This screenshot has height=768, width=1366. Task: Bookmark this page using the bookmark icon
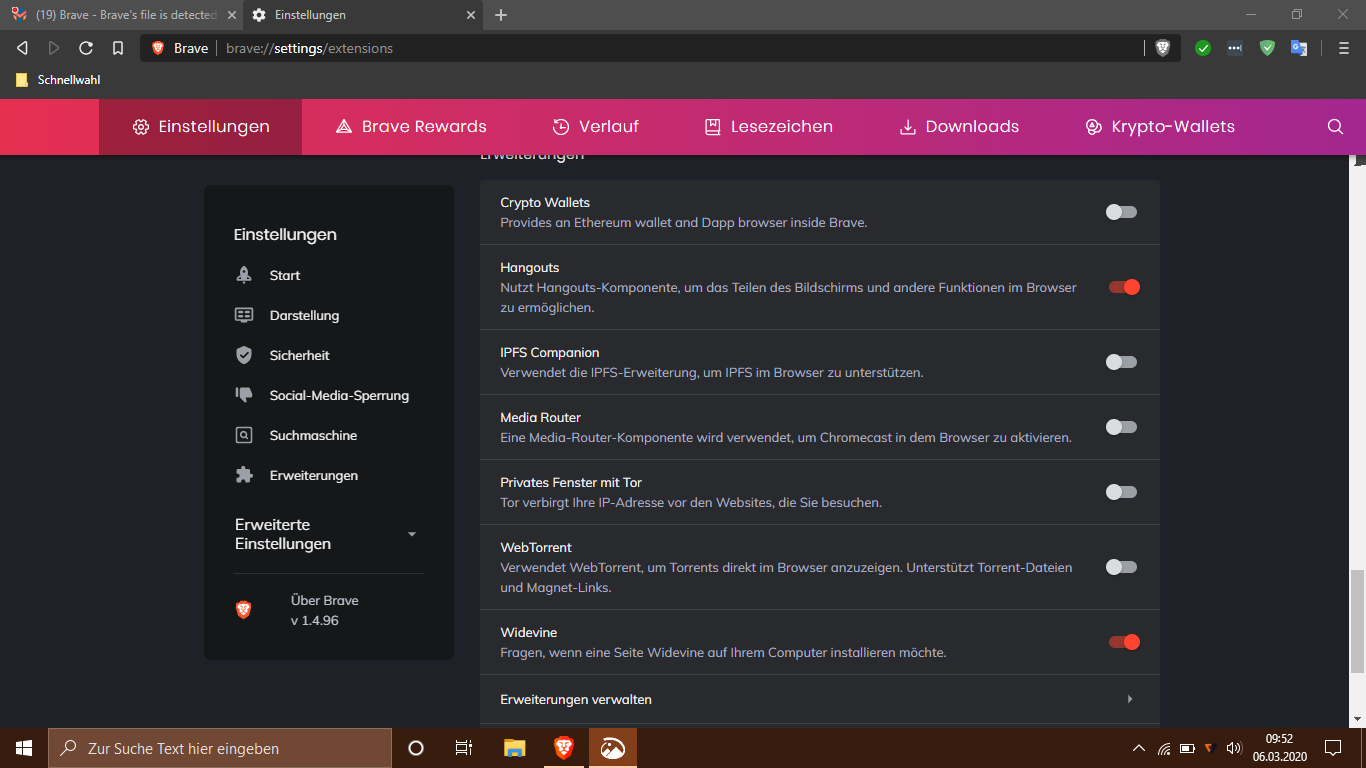(x=118, y=48)
